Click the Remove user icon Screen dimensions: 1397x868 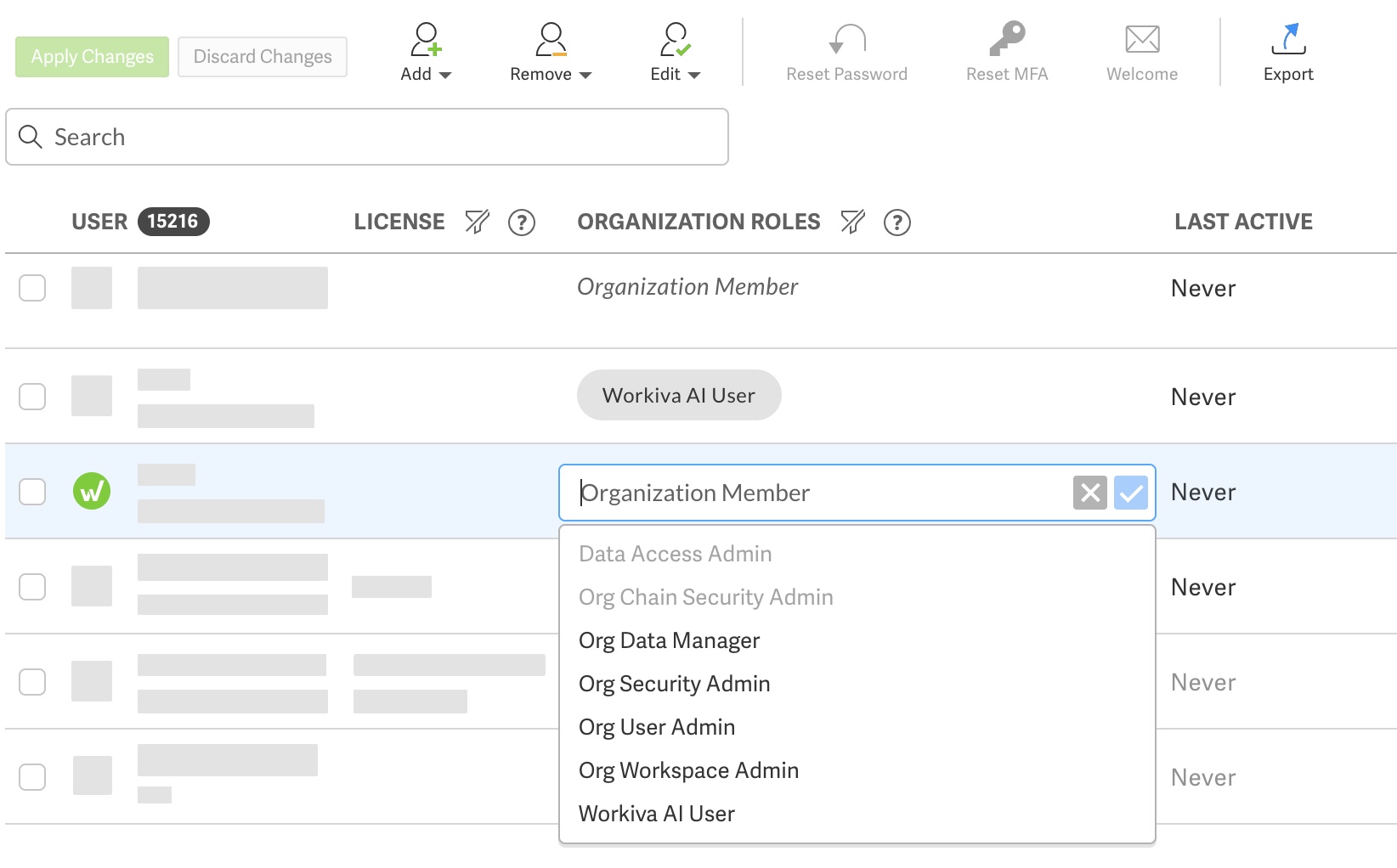(551, 39)
